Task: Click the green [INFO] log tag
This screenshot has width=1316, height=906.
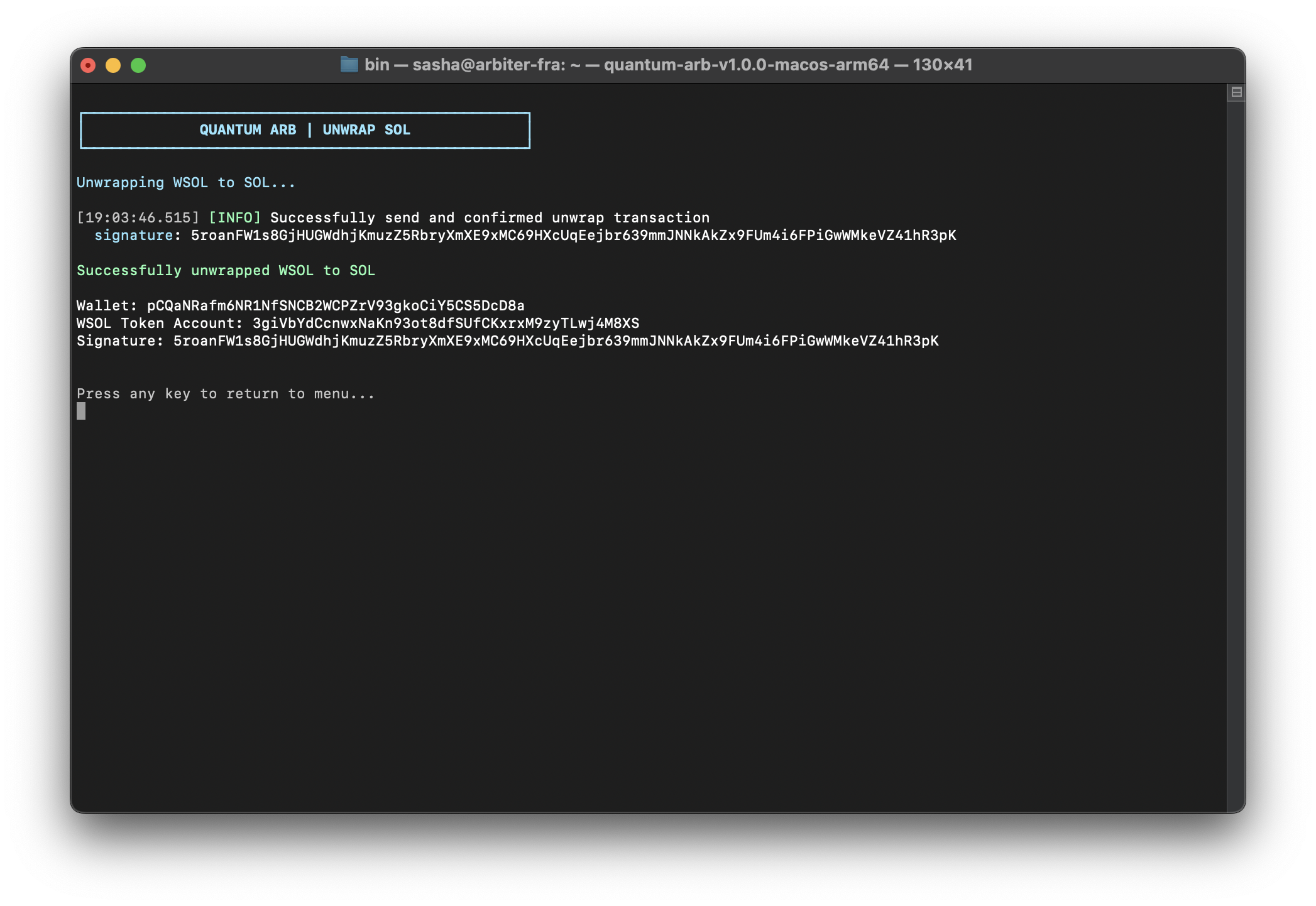Action: coord(234,218)
